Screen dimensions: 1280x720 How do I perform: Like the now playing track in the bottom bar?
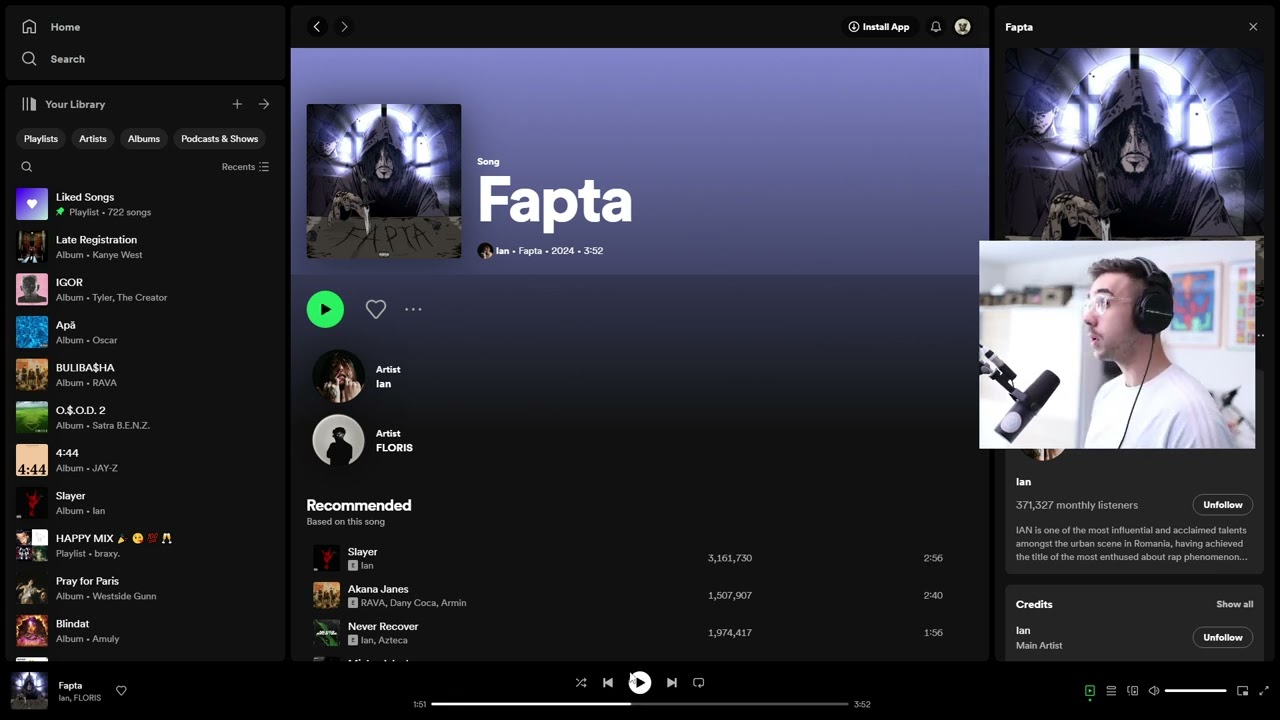point(121,690)
